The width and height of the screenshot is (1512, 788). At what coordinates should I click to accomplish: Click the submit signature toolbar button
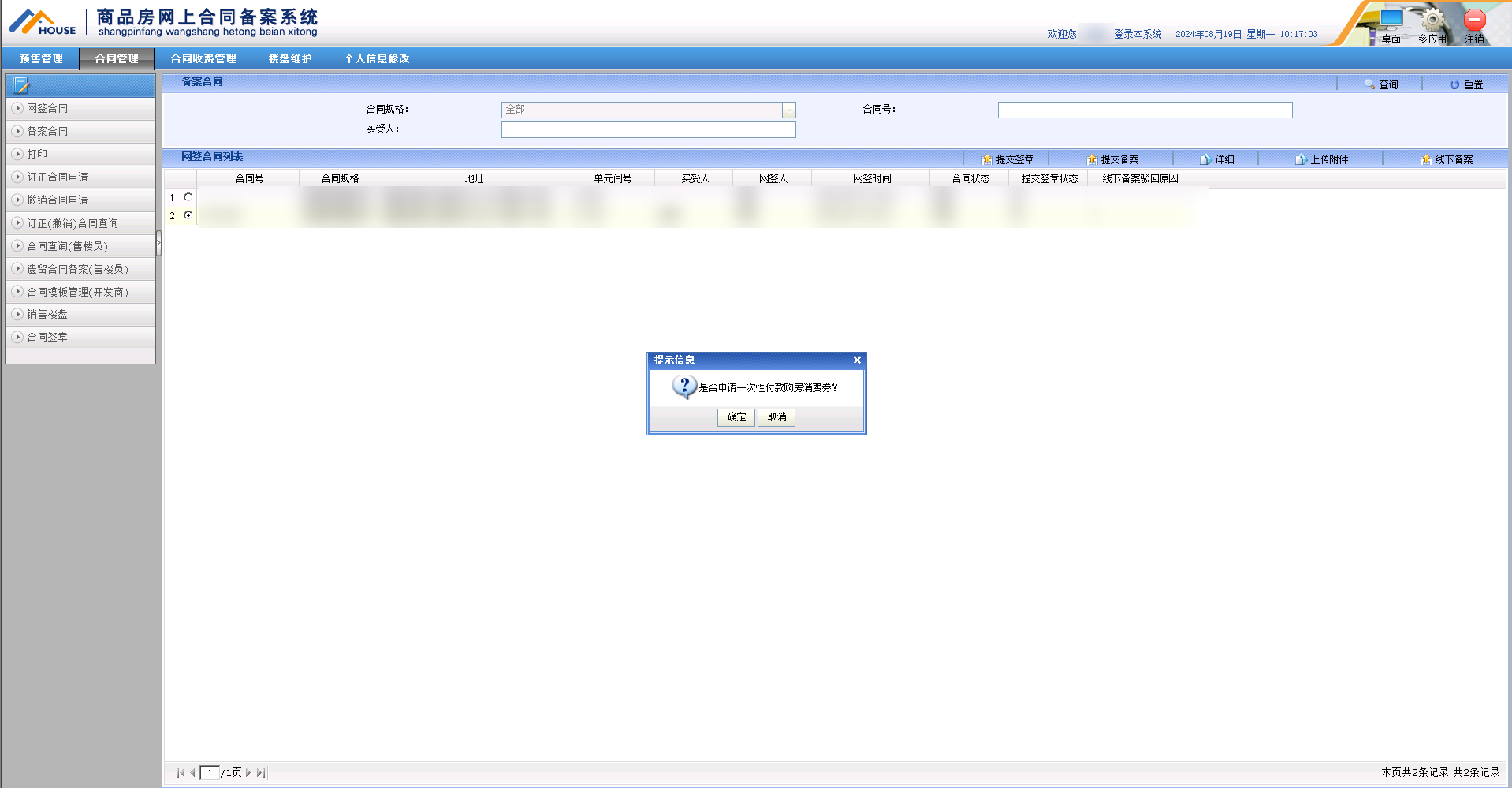pos(1007,159)
